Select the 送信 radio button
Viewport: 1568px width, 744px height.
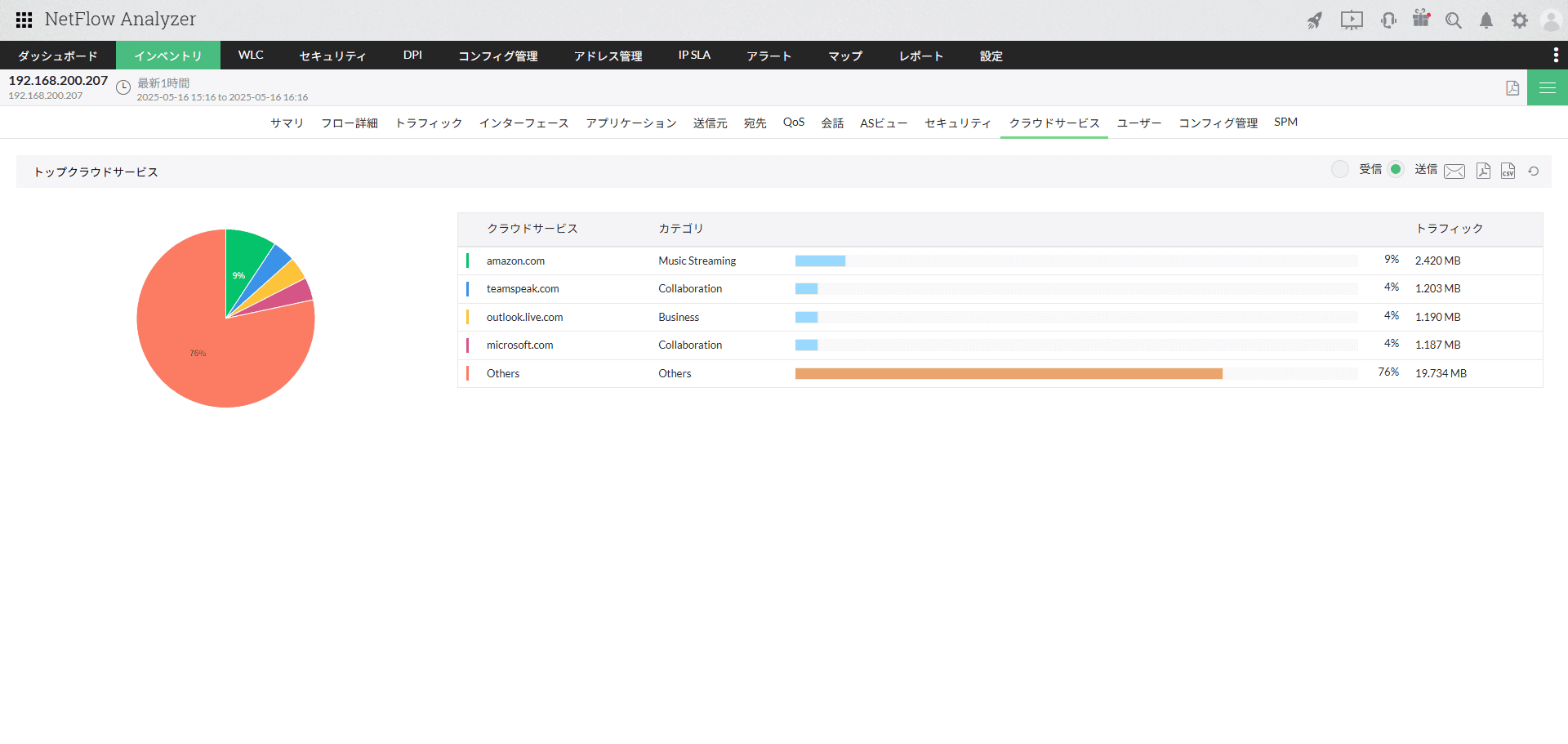click(x=1396, y=169)
